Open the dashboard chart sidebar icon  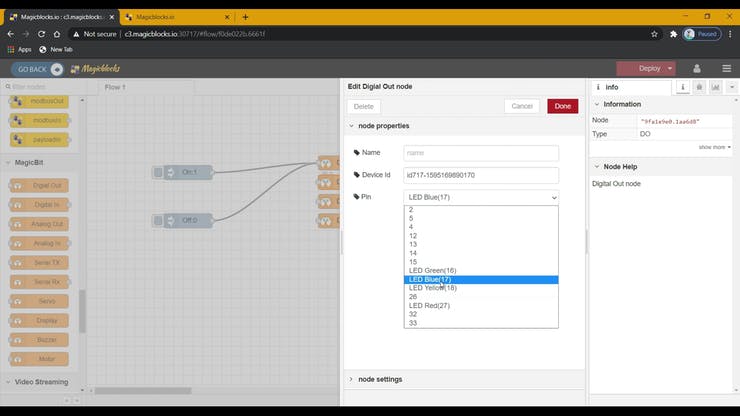coord(715,87)
